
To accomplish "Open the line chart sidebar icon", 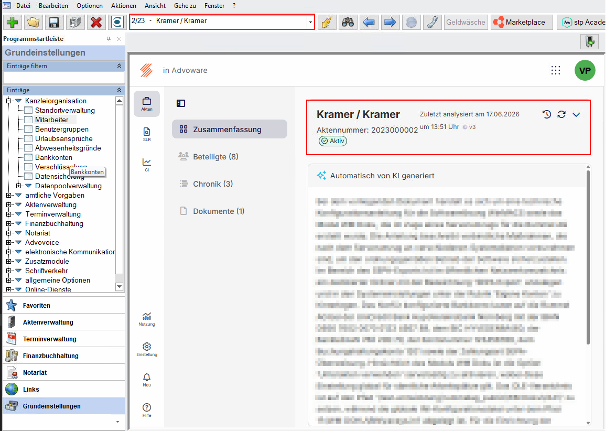I will tap(147, 164).
